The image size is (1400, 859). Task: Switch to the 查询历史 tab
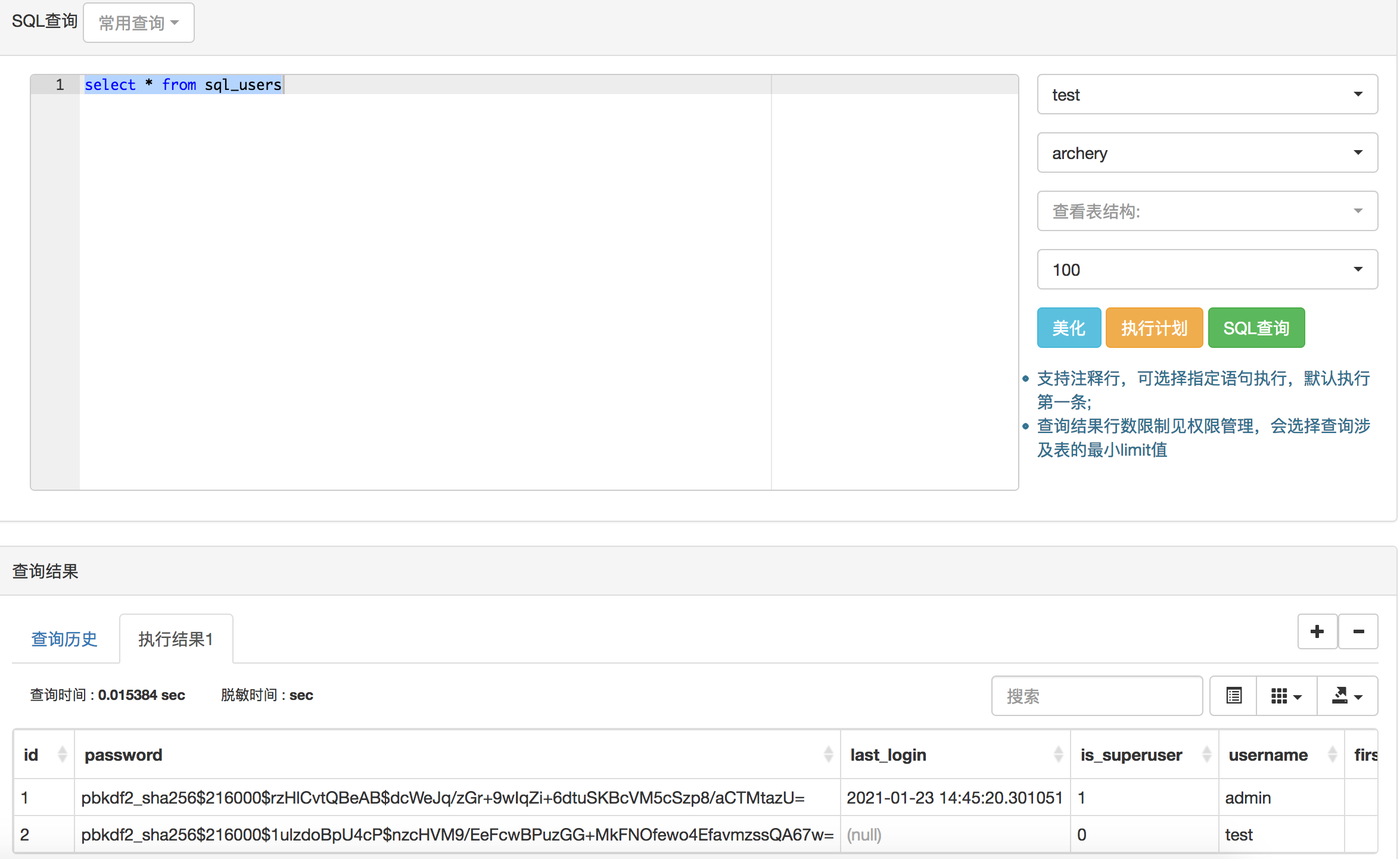coord(64,639)
